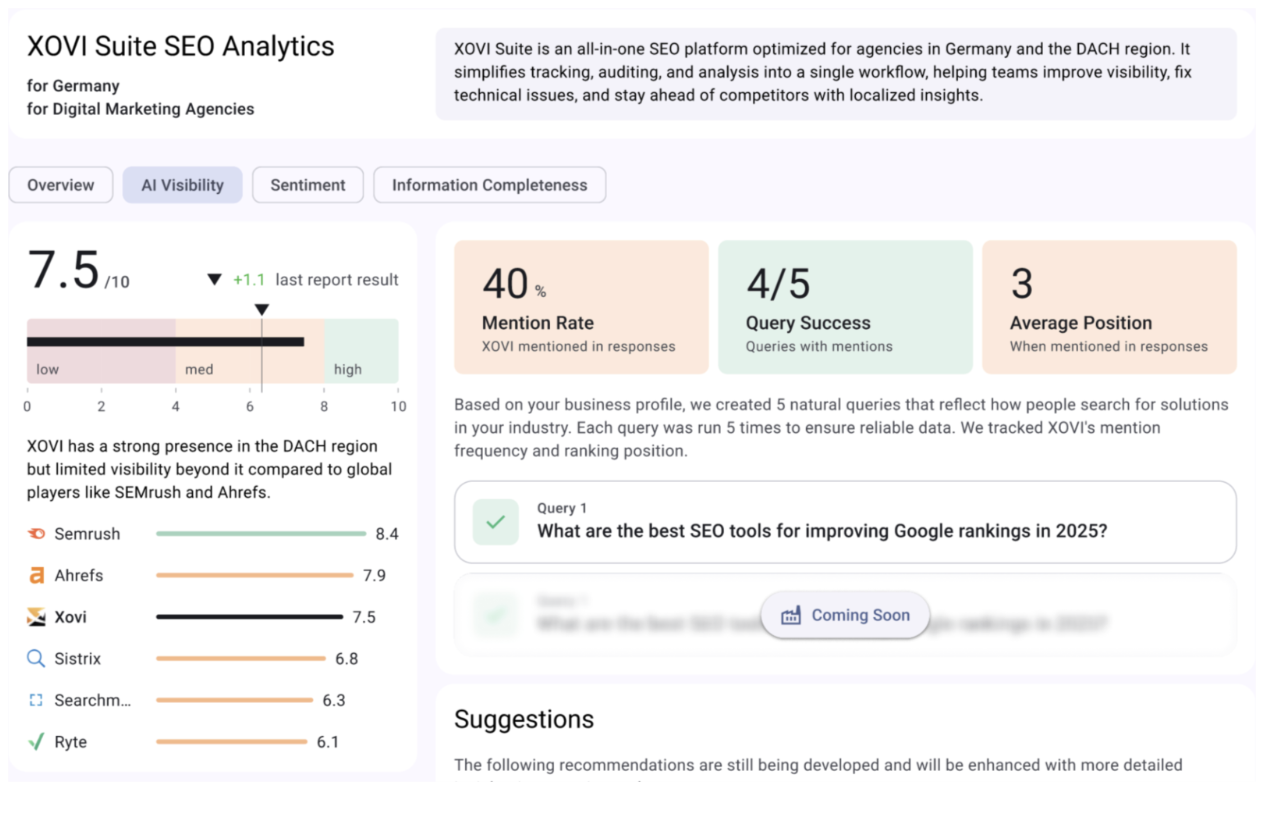Toggle the blurred checkmark in locked query
Image resolution: width=1282 pixels, height=828 pixels.
[x=496, y=615]
